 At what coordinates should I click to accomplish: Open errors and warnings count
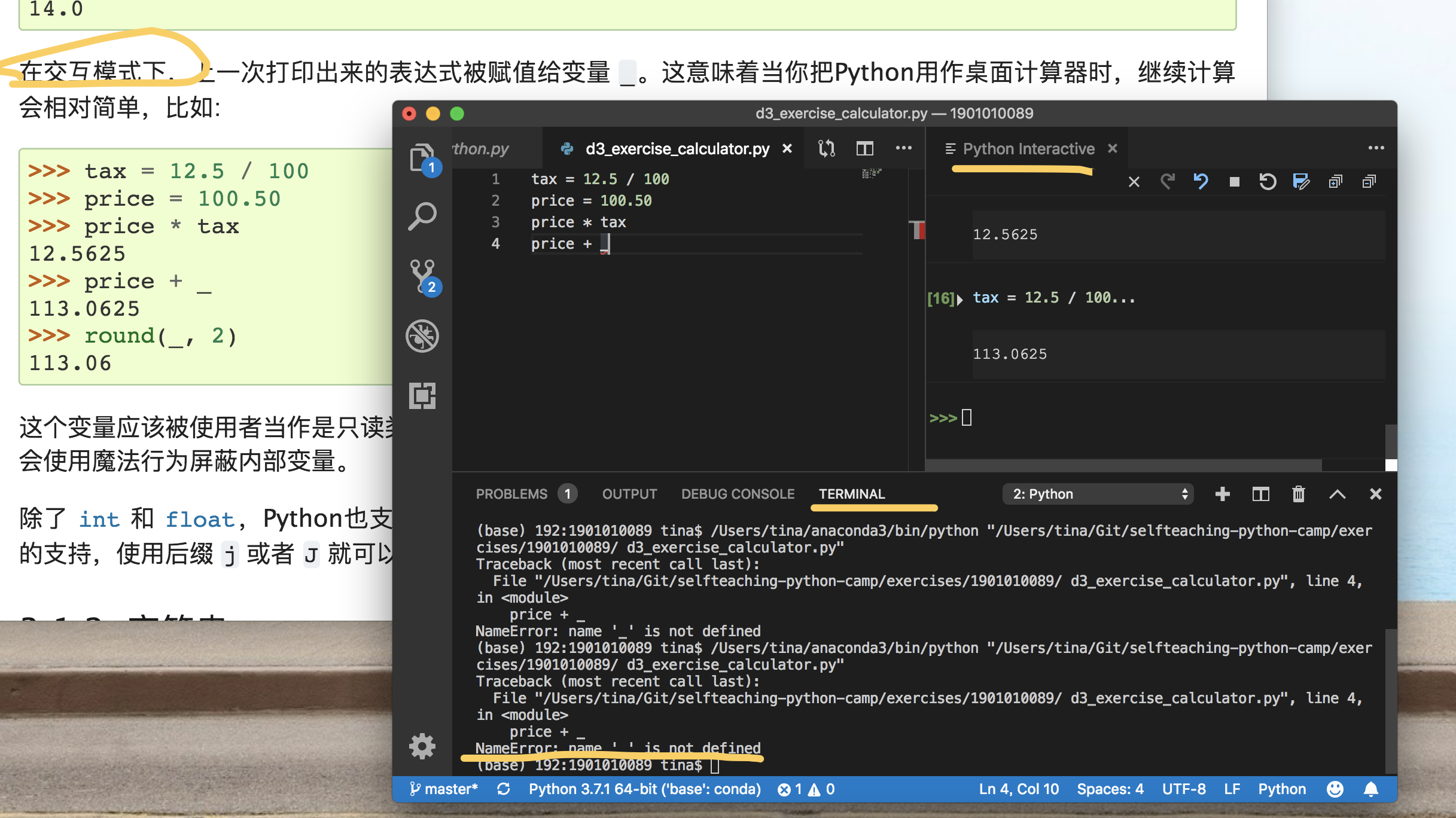click(x=806, y=789)
